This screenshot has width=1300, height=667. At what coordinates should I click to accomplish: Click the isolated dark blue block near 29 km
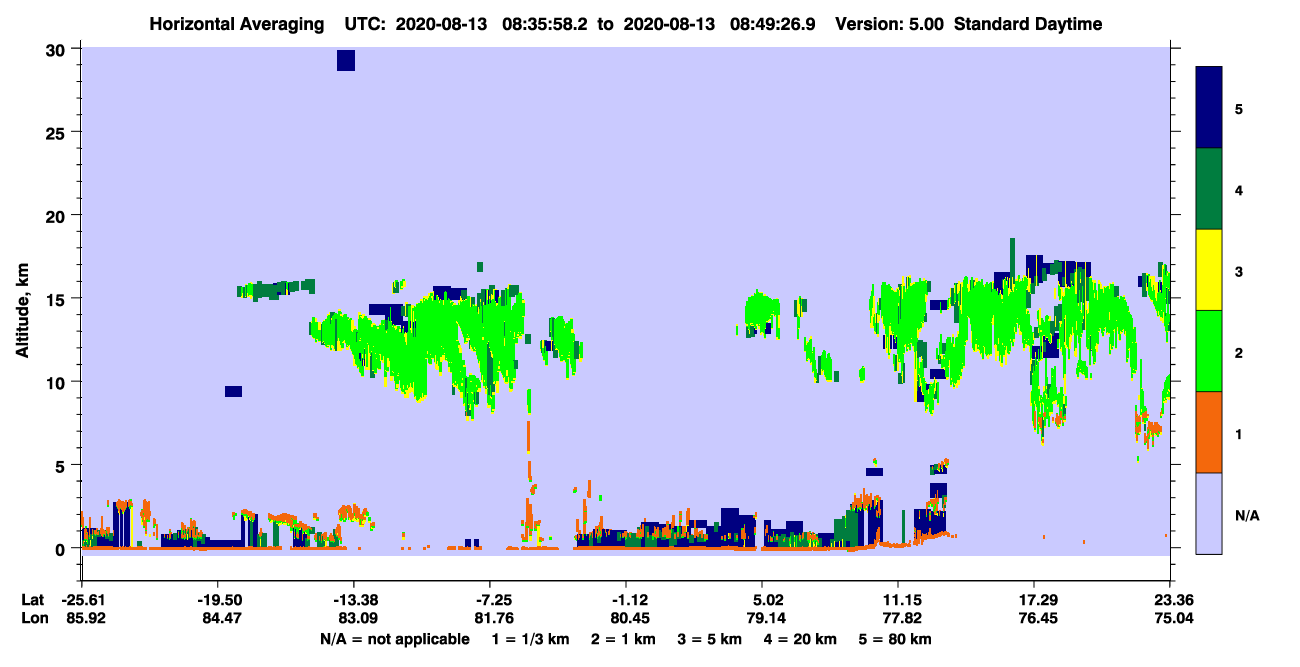tap(346, 60)
